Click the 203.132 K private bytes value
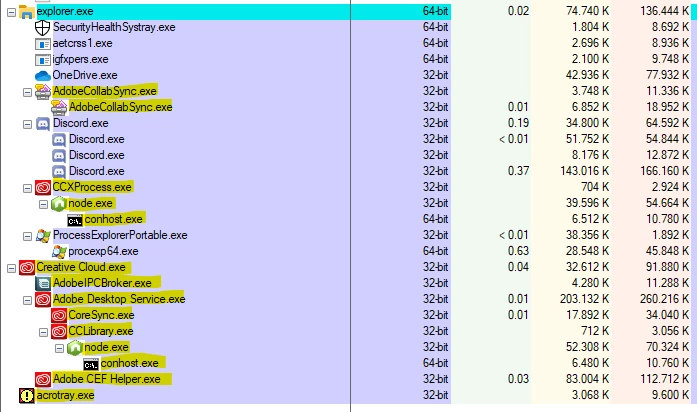 585,299
